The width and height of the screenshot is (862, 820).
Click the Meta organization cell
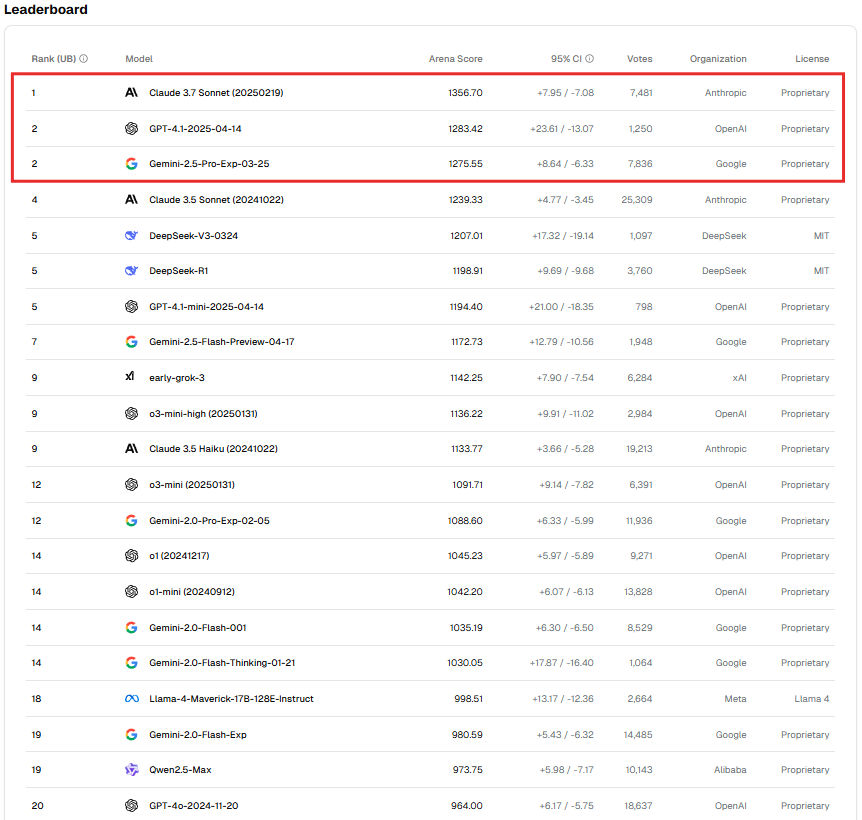coord(735,699)
